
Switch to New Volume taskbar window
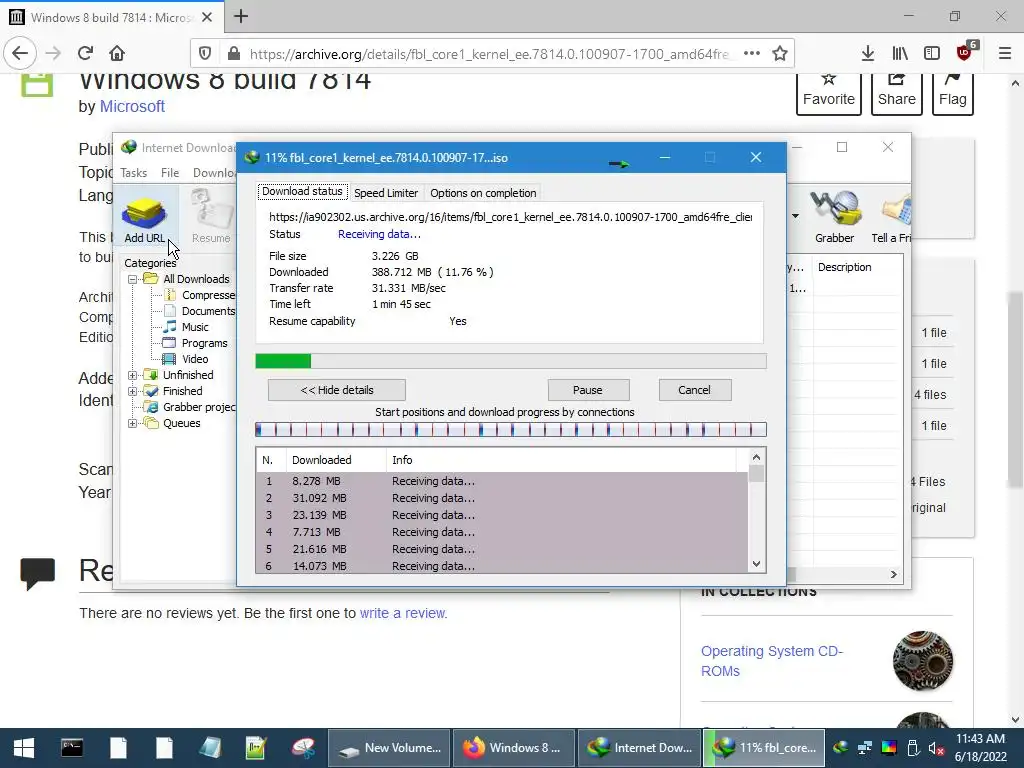(x=389, y=748)
